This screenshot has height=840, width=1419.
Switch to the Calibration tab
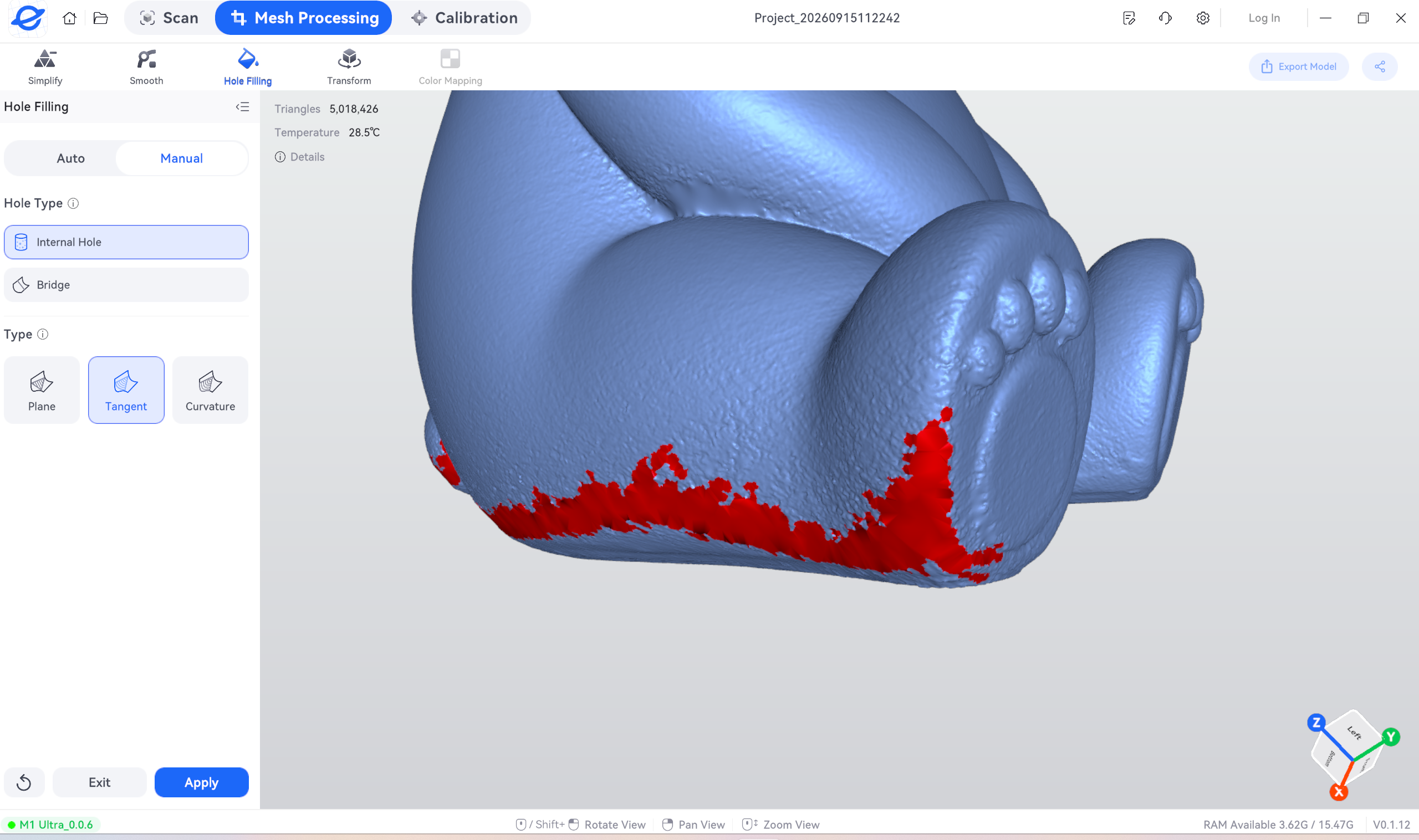click(465, 18)
